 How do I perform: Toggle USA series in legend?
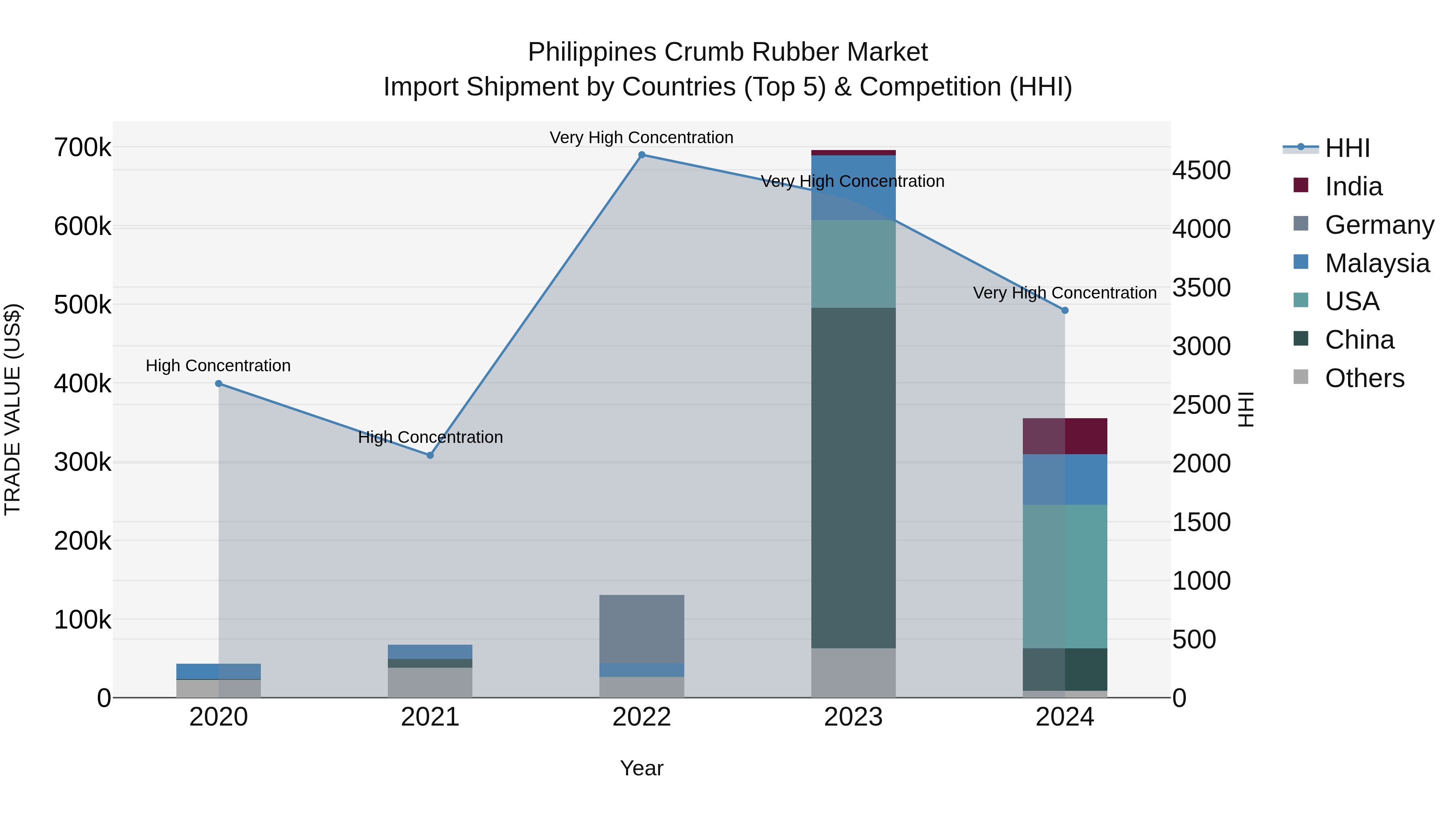click(1336, 301)
